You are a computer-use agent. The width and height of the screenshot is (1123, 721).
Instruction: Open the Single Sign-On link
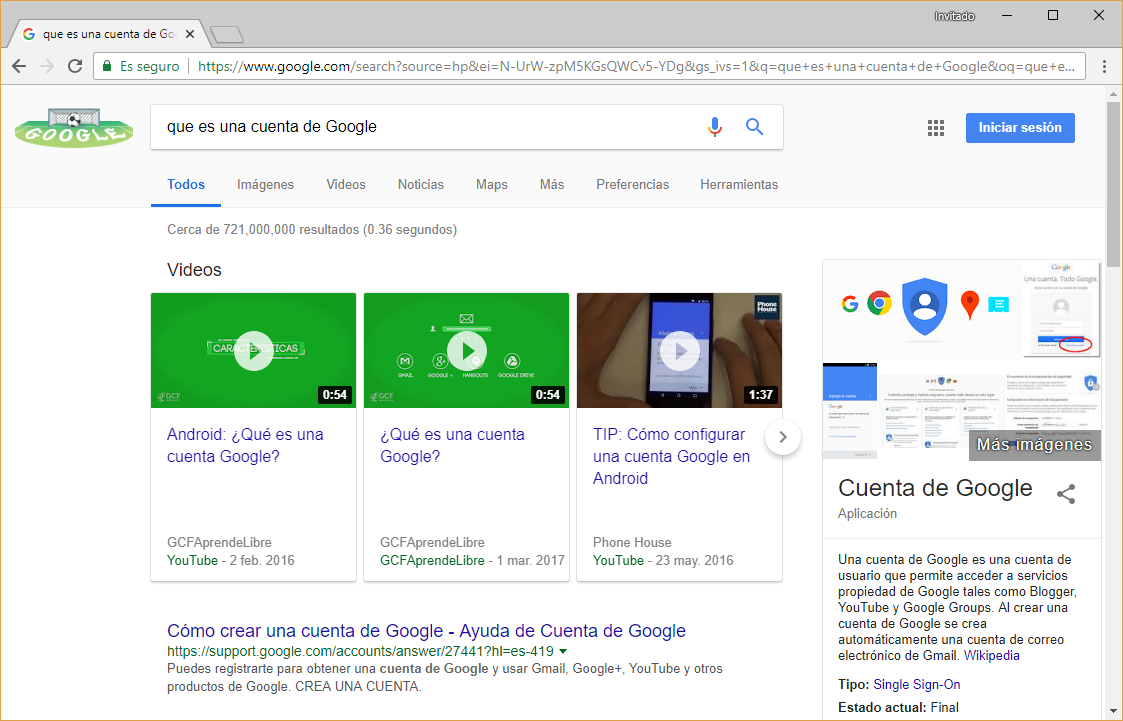[x=917, y=684]
